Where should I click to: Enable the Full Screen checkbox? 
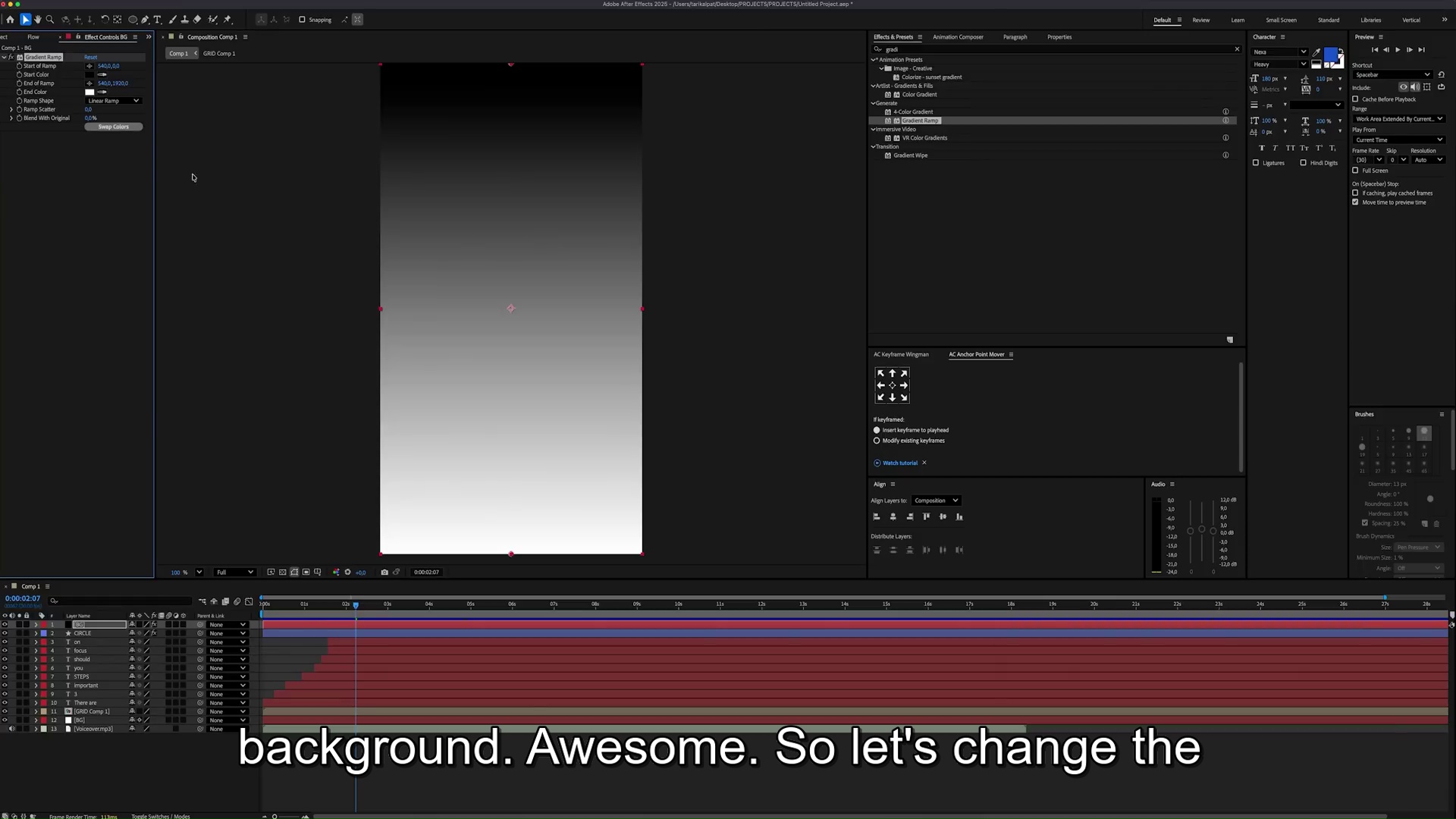(x=1355, y=171)
